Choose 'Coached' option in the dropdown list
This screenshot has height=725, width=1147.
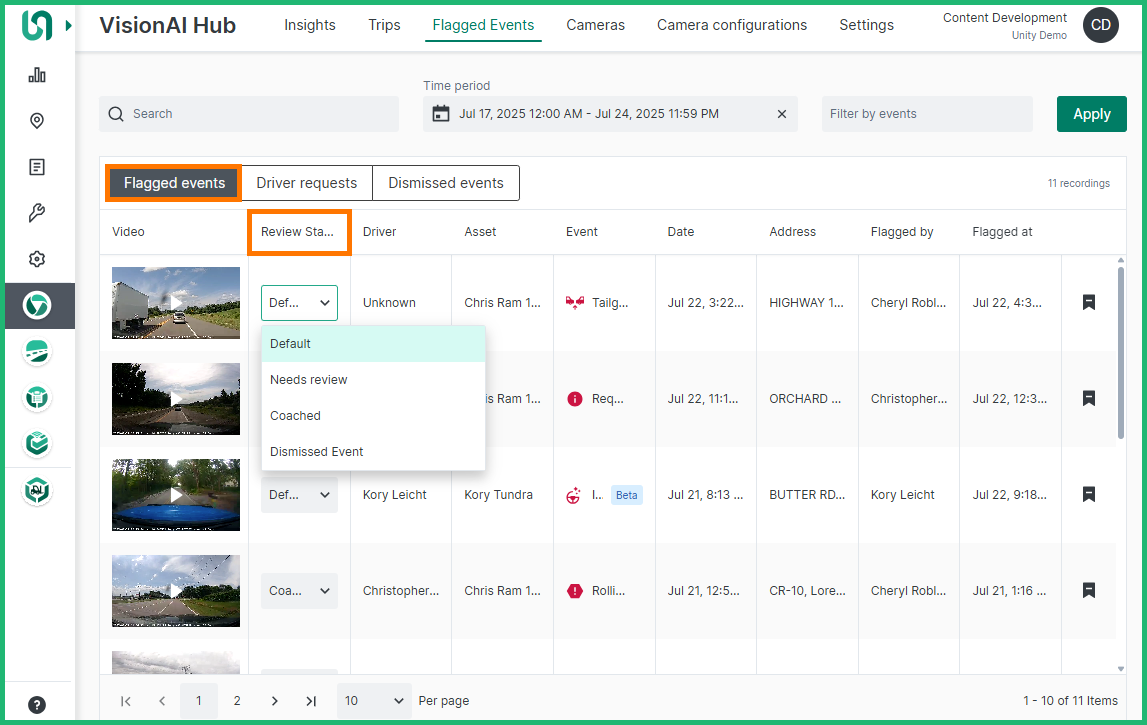[296, 416]
